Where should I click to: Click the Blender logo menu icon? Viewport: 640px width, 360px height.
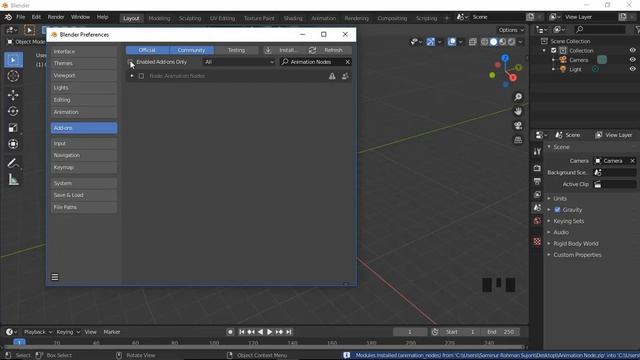click(x=8, y=17)
